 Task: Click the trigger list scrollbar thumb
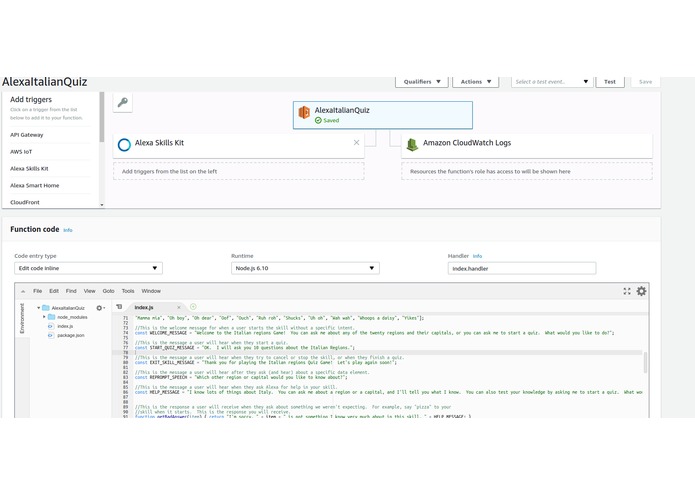(x=102, y=117)
